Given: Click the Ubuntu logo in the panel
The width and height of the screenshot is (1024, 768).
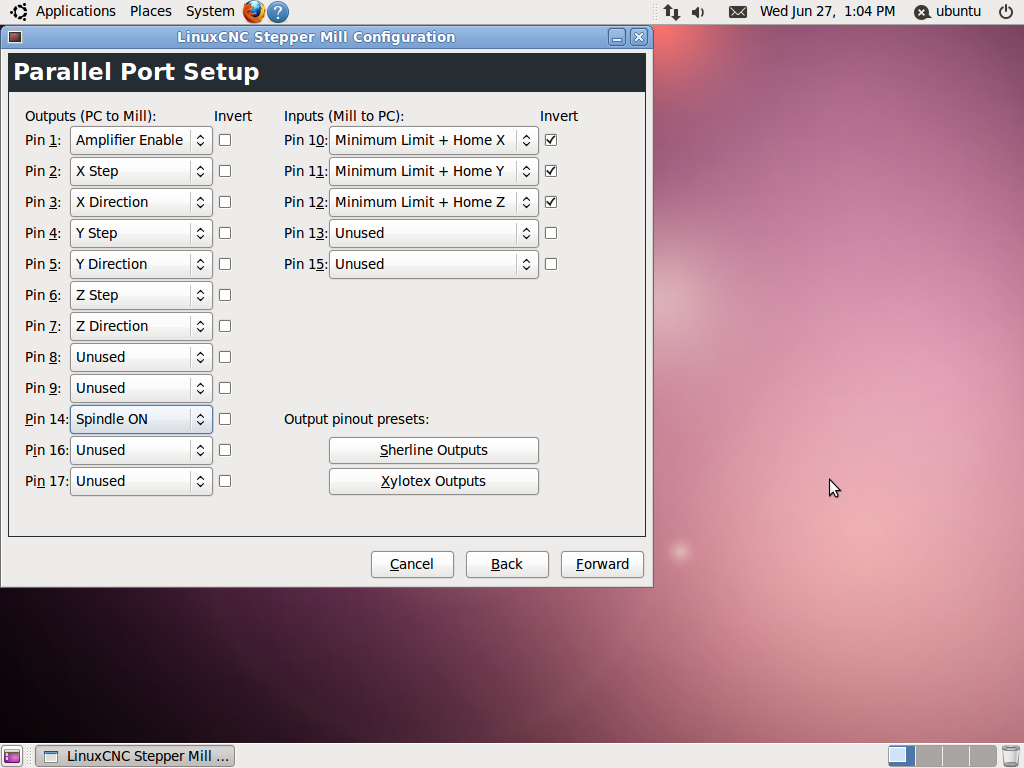Looking at the screenshot, I should point(18,12).
